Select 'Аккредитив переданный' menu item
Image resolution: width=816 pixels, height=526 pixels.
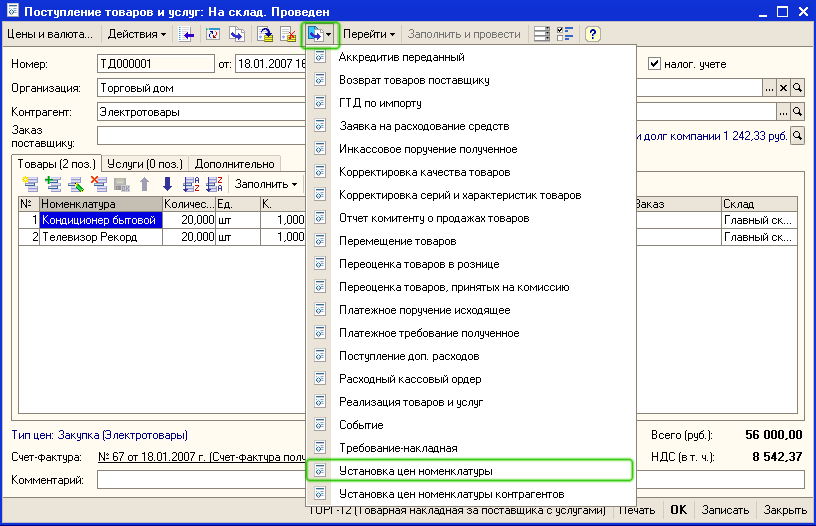click(x=470, y=57)
